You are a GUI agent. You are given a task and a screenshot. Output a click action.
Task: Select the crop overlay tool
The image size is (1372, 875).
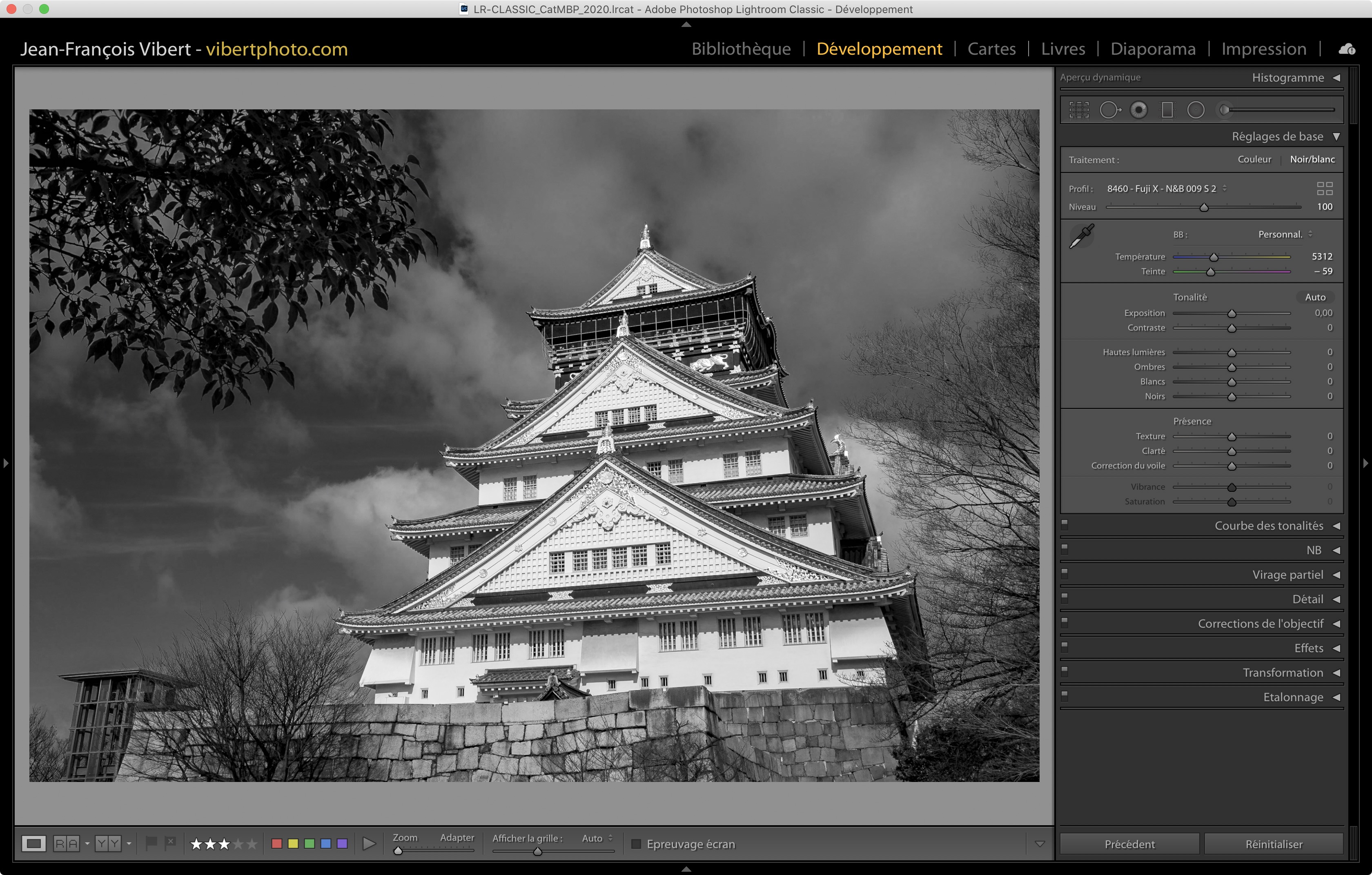[x=1078, y=110]
